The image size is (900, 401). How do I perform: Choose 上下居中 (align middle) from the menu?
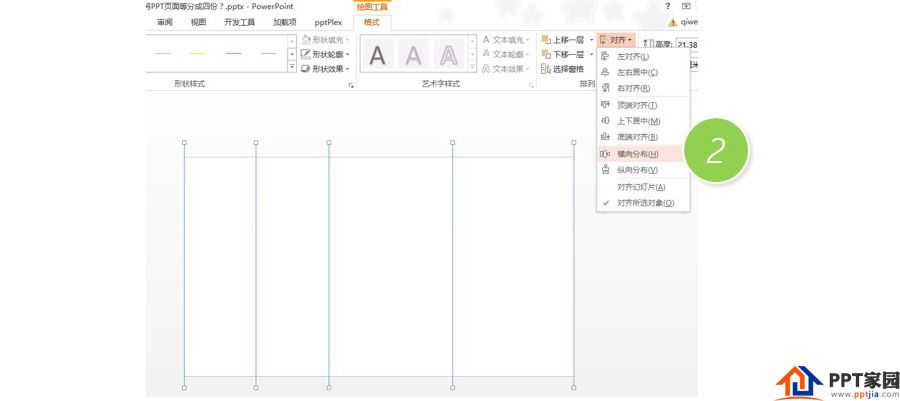643,121
